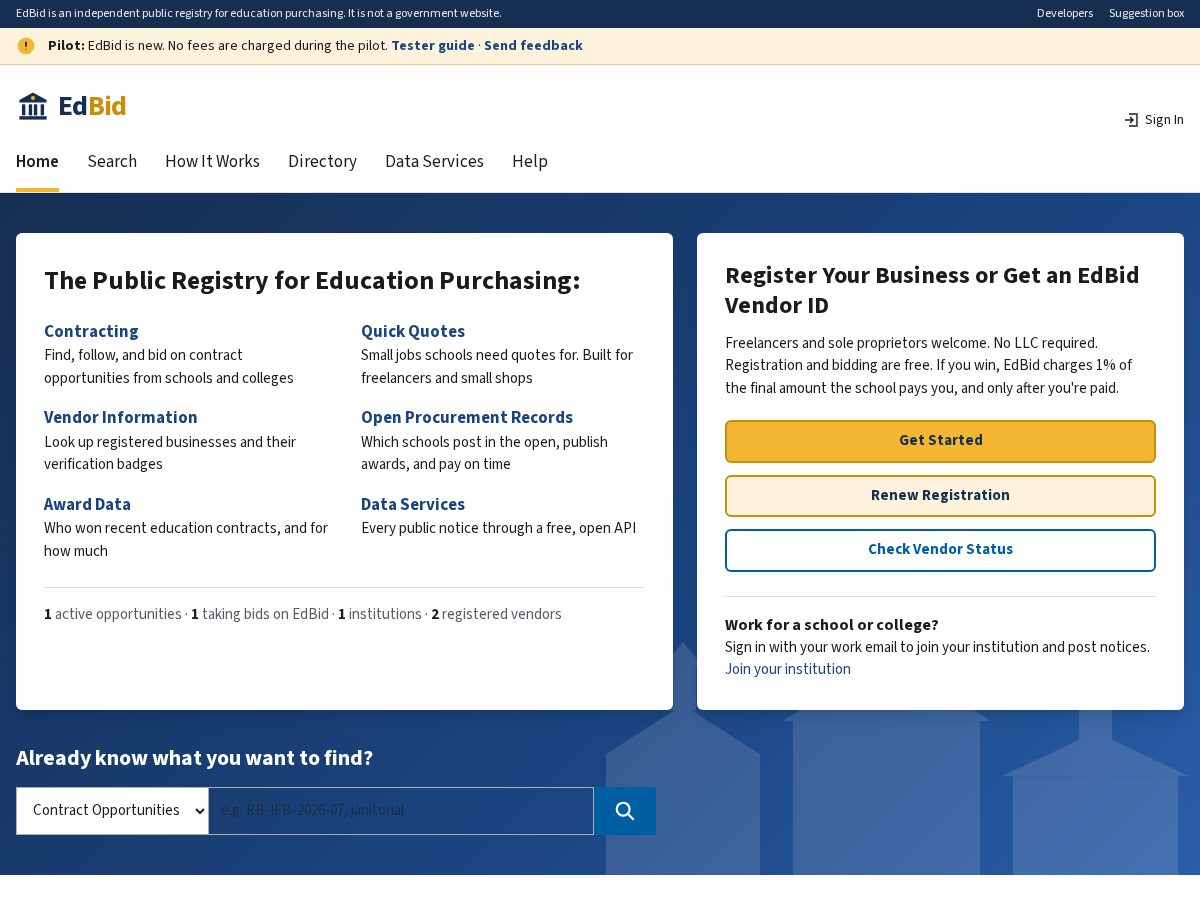Open How It Works page
The height and width of the screenshot is (900, 1200).
tap(212, 161)
